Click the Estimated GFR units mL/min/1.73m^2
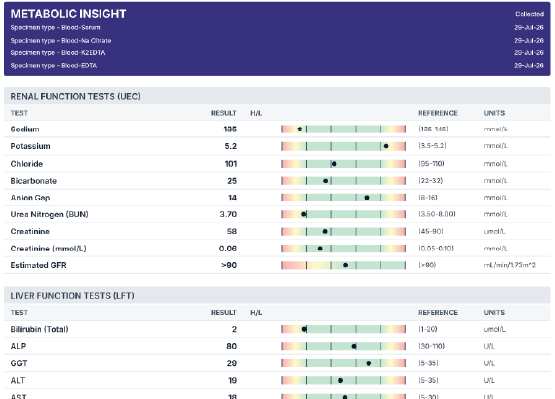The width and height of the screenshot is (555, 399). [510, 265]
